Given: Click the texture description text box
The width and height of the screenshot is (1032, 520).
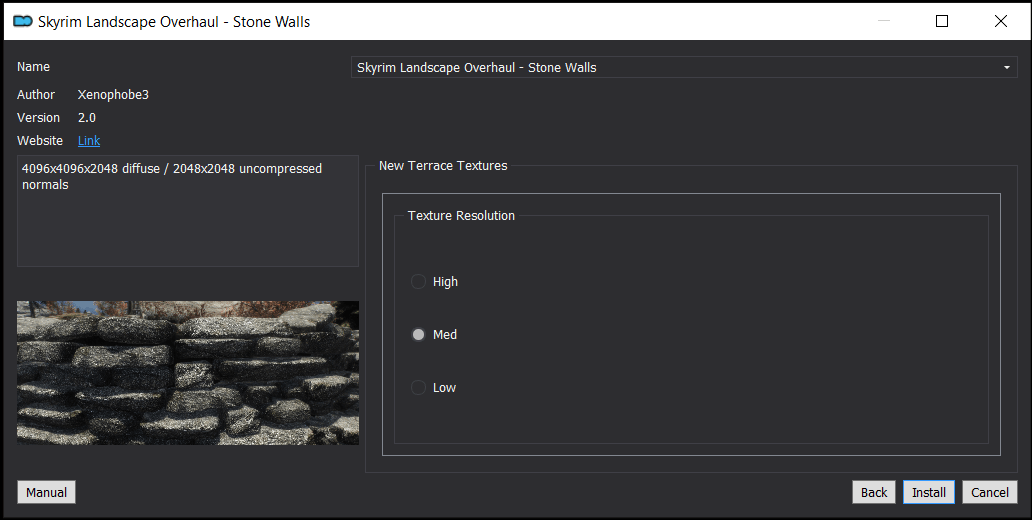Looking at the screenshot, I should click(188, 211).
